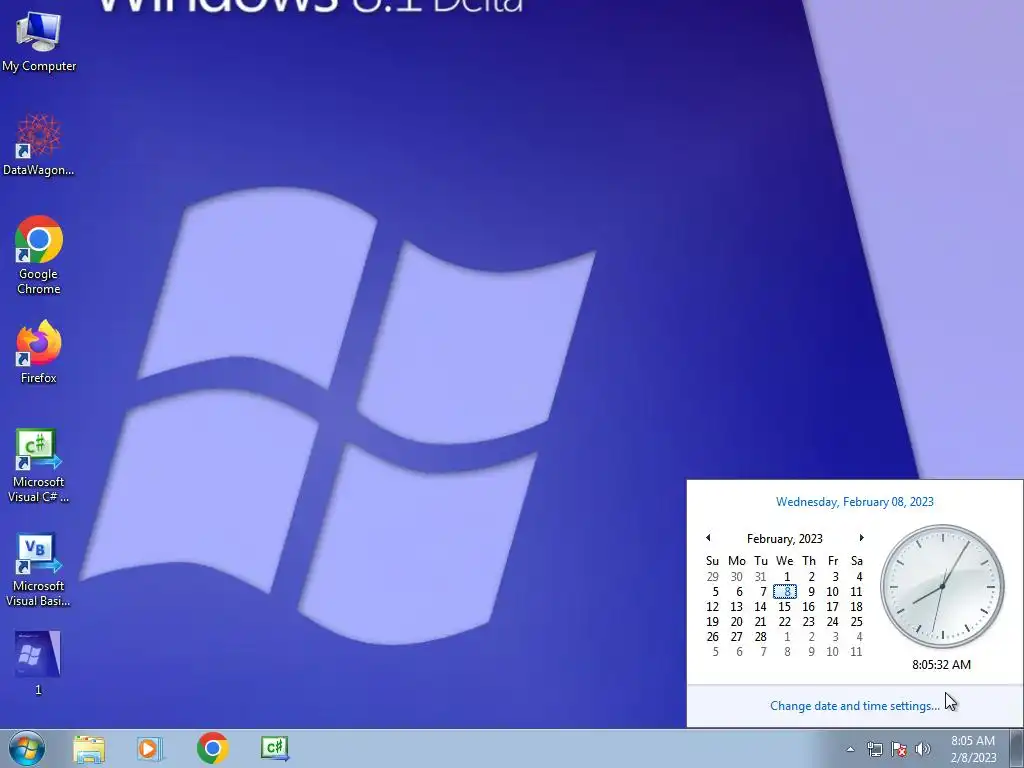Viewport: 1024px width, 768px height.
Task: Click the volume speaker tray icon
Action: 923,749
